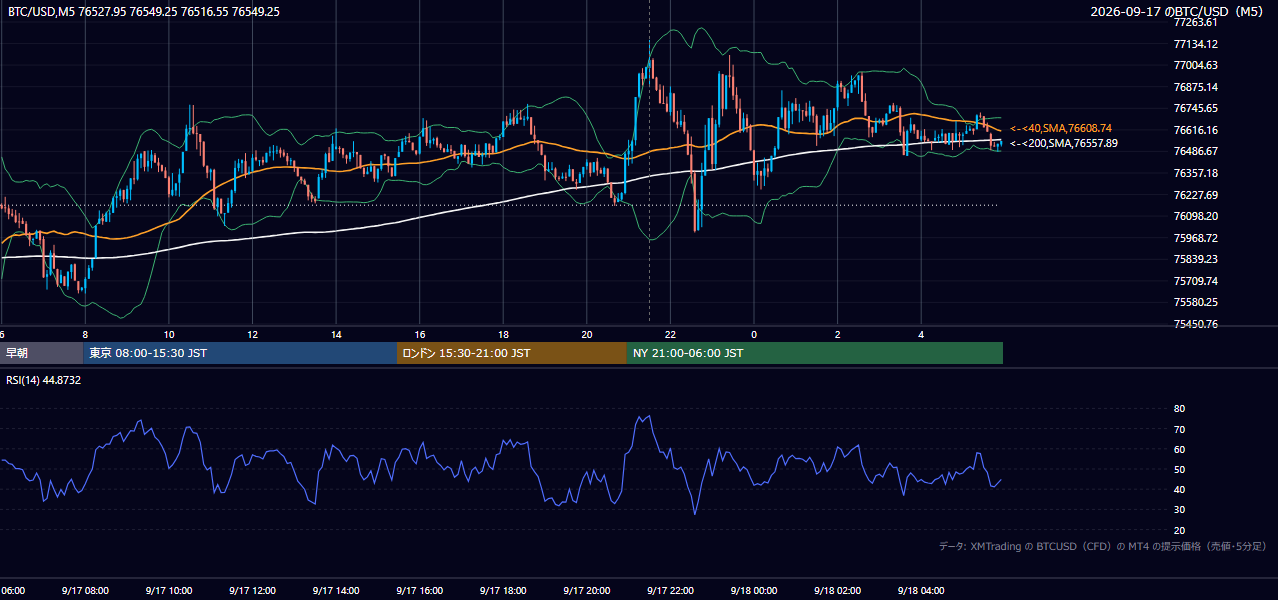Click the 200 SMA label 76557.89
1278x600 pixels.
coord(1064,144)
